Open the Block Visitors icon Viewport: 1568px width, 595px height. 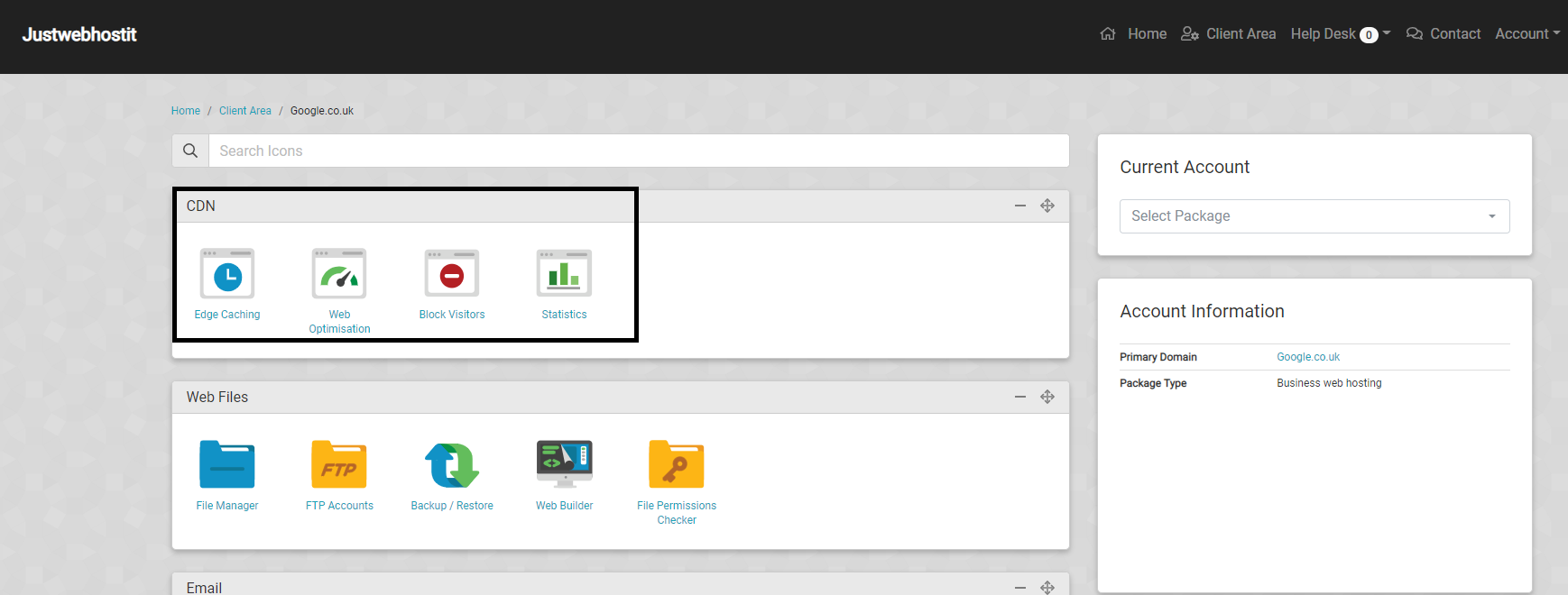tap(452, 273)
